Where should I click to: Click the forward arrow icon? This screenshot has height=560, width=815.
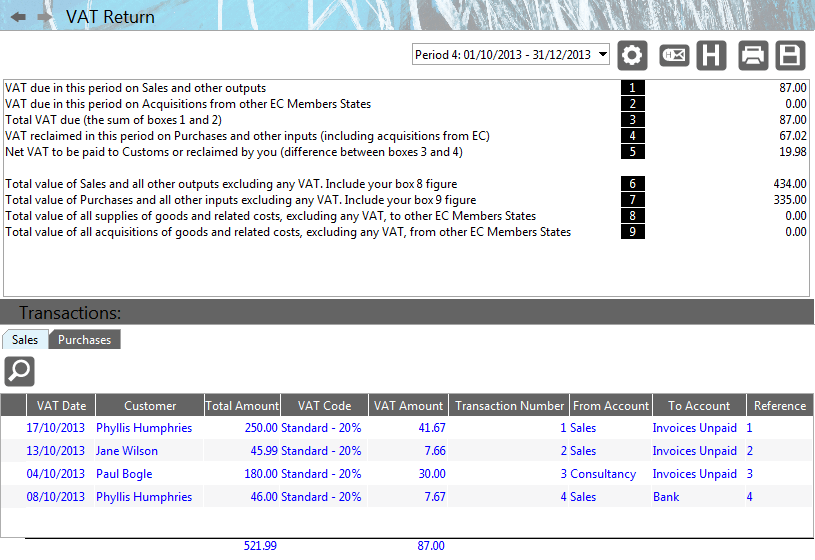(x=45, y=17)
